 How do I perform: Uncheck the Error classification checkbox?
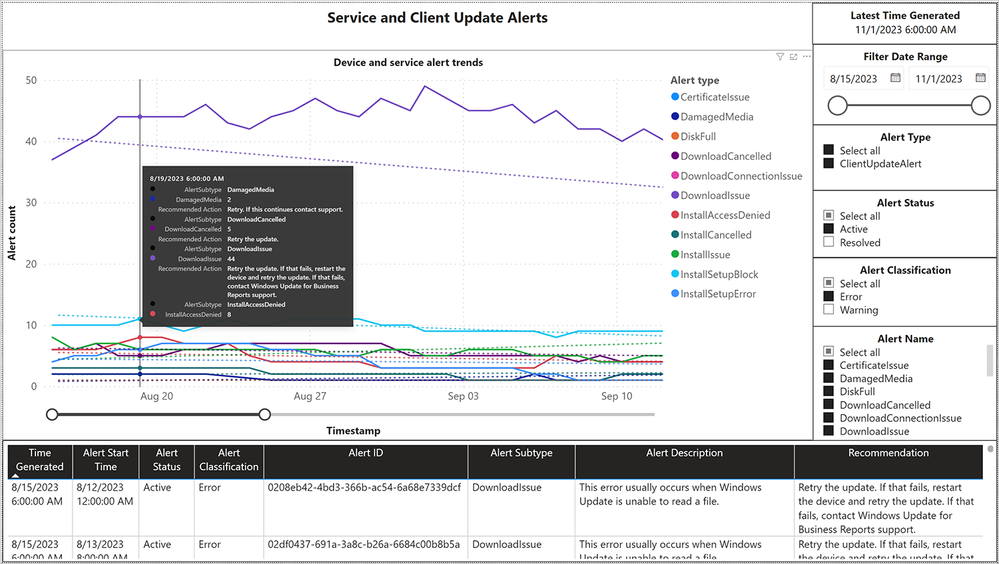(828, 296)
